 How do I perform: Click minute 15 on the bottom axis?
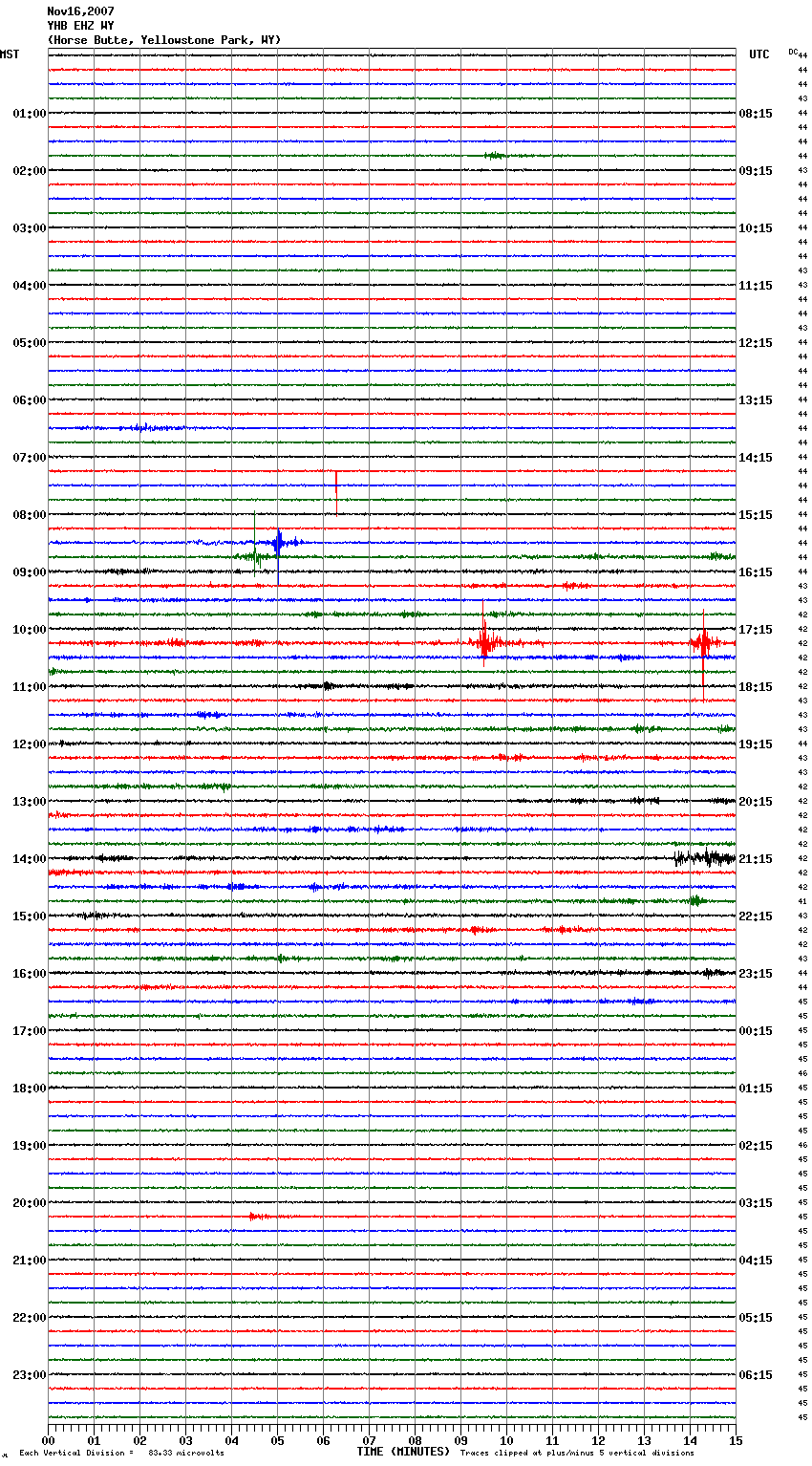tap(736, 1440)
